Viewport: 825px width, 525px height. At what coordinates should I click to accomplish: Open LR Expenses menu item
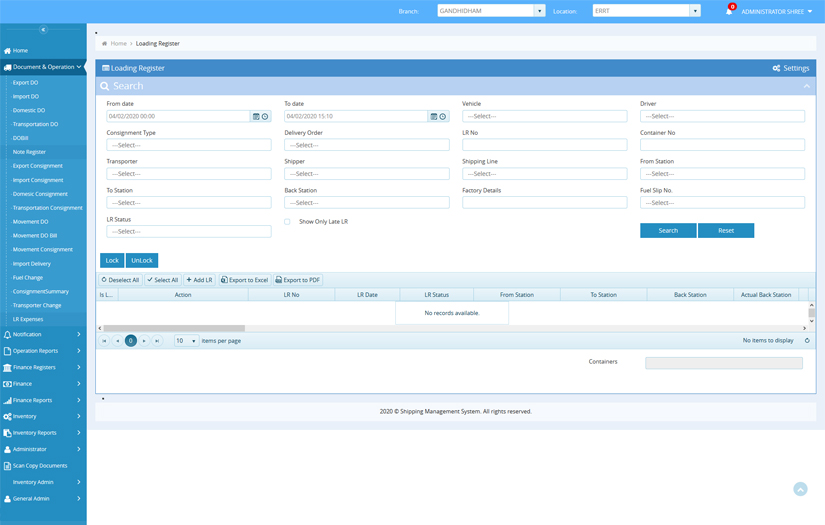tap(28, 319)
